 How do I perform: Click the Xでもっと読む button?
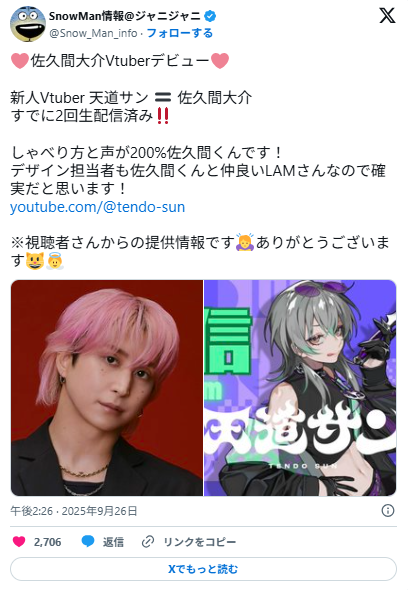[x=203, y=569]
